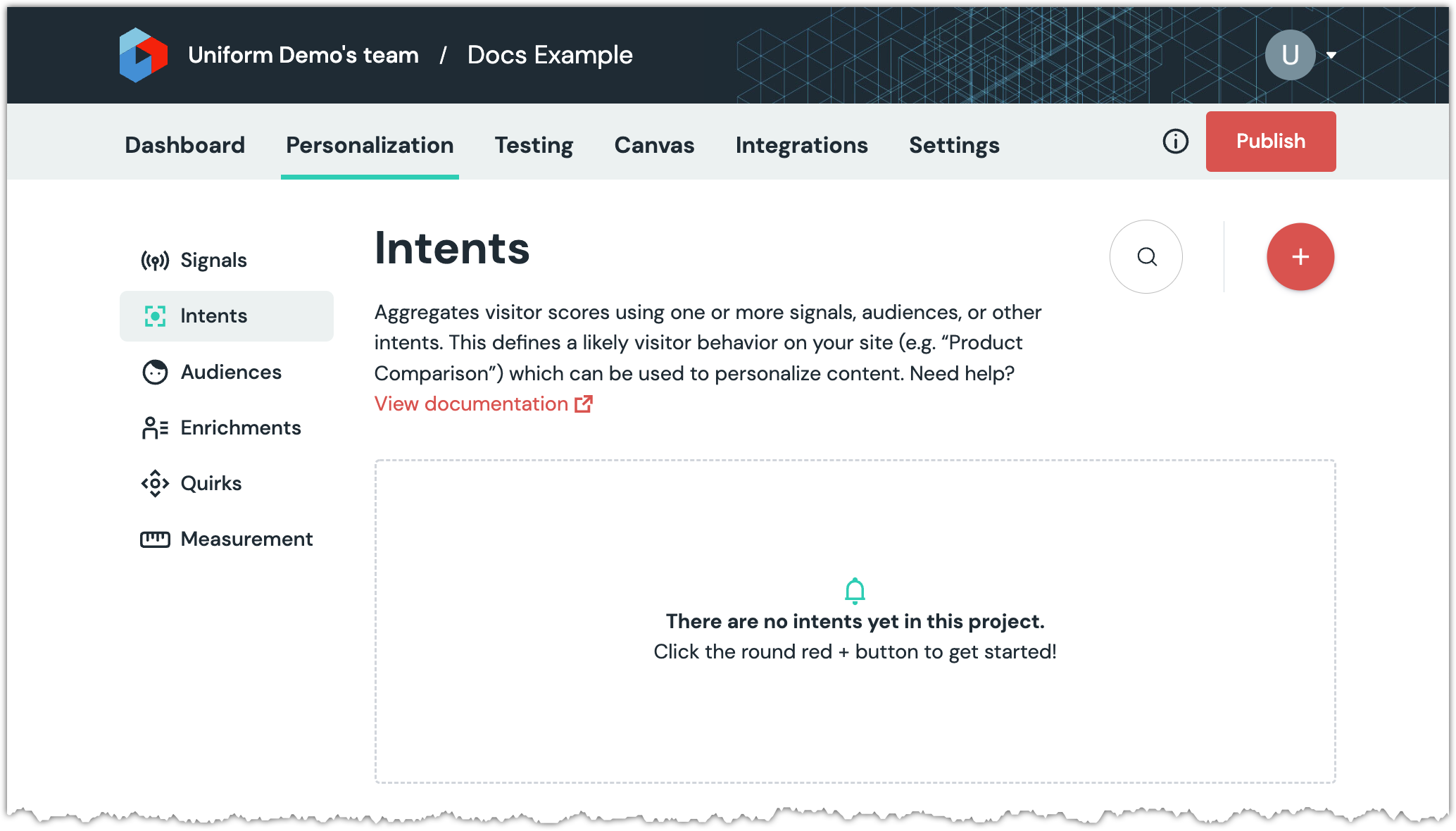Go to the Canvas tab
Screen dimensions: 1456x831
[x=654, y=145]
